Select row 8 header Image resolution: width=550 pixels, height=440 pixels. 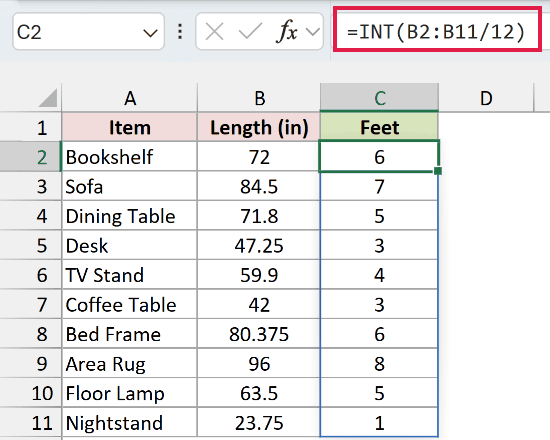(31, 334)
